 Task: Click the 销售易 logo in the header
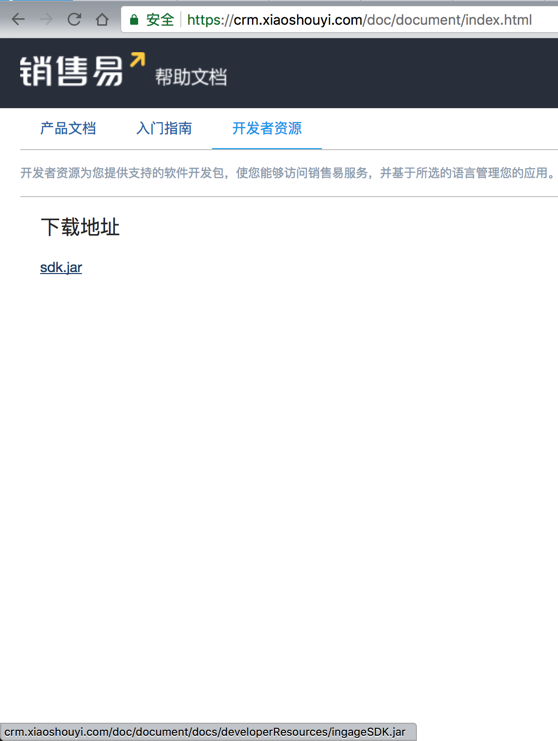click(82, 69)
